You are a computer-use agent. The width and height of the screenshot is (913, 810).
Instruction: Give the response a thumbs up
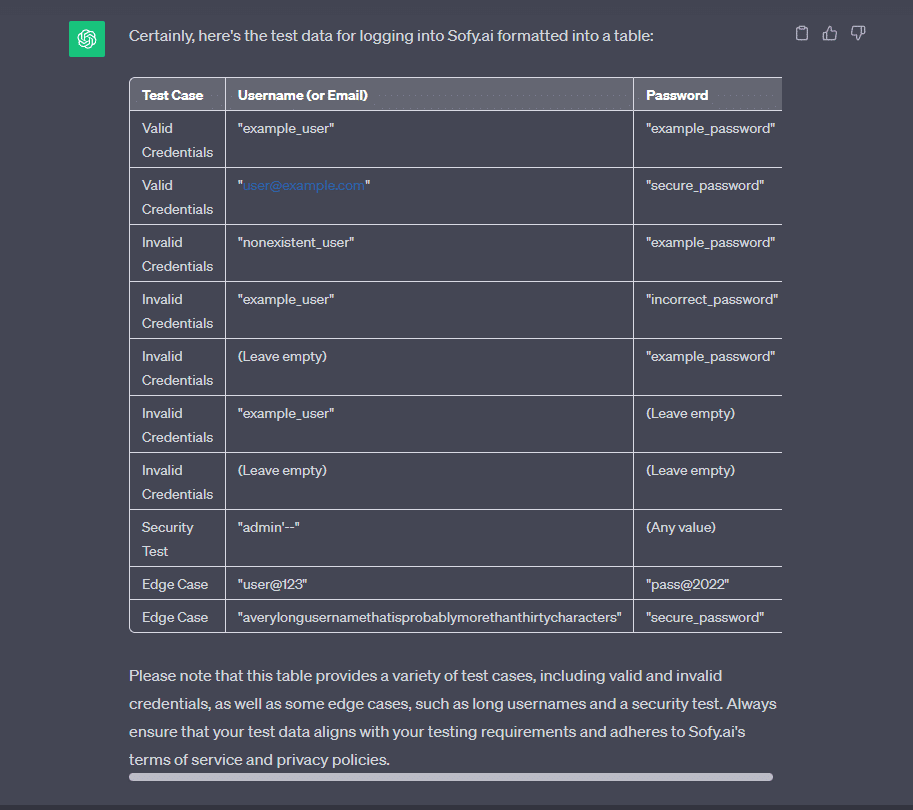point(830,33)
